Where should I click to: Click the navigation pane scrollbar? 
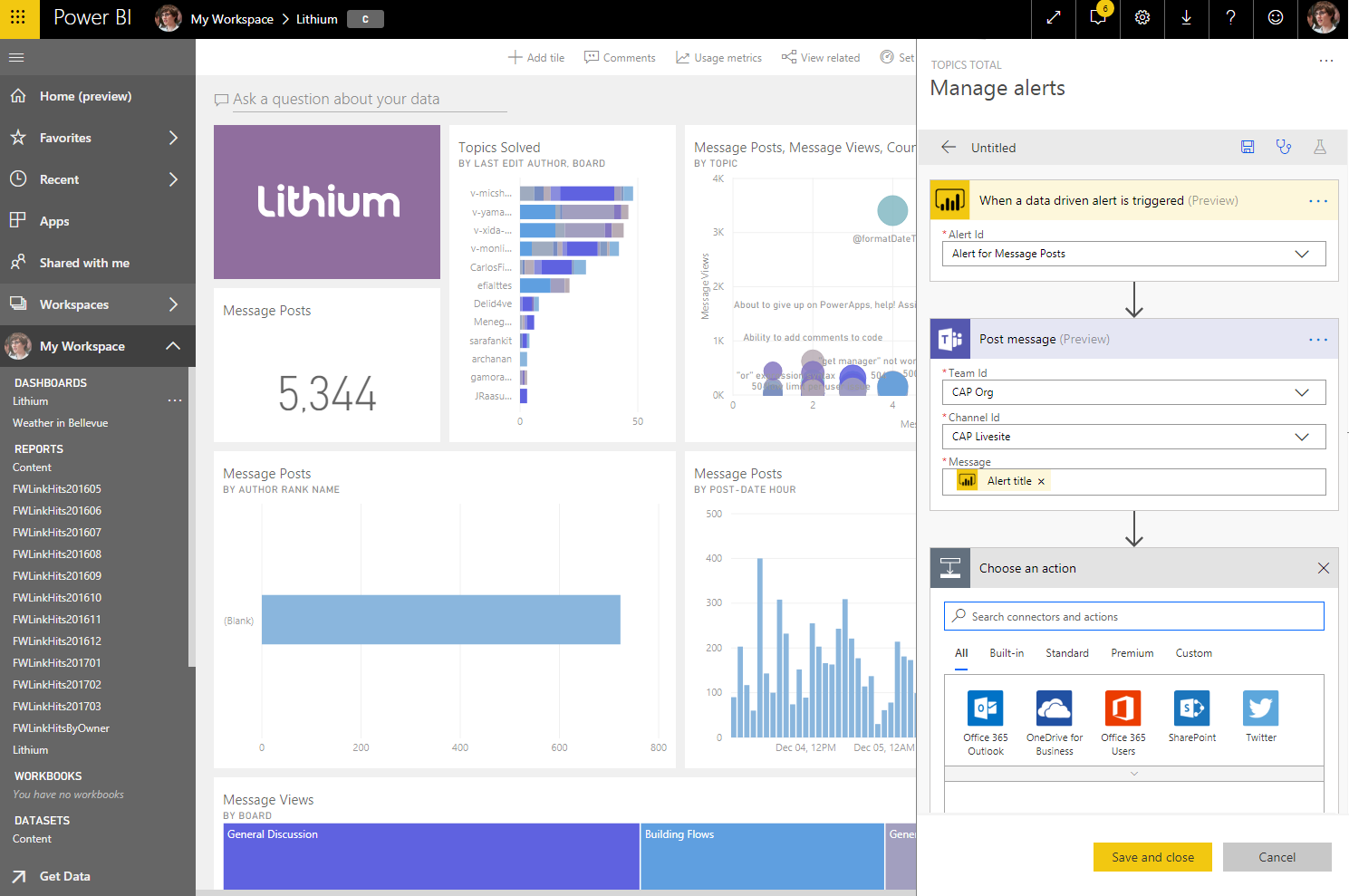coord(192,516)
